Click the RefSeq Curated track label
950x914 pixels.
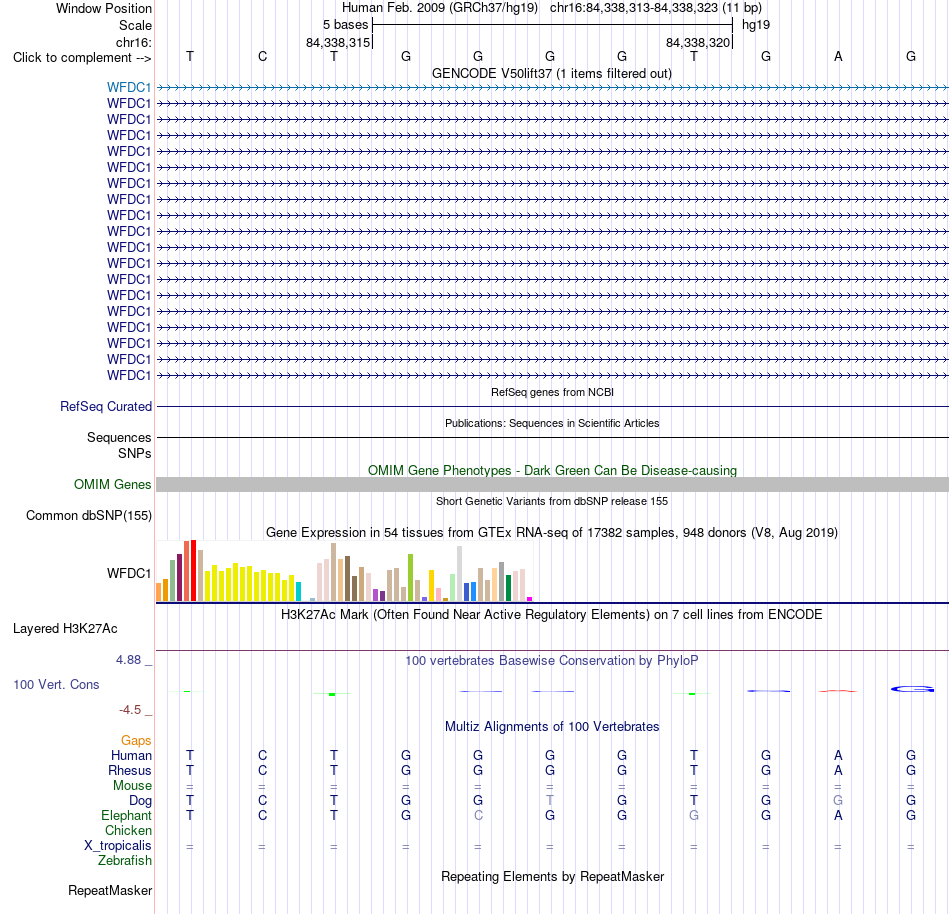(105, 406)
